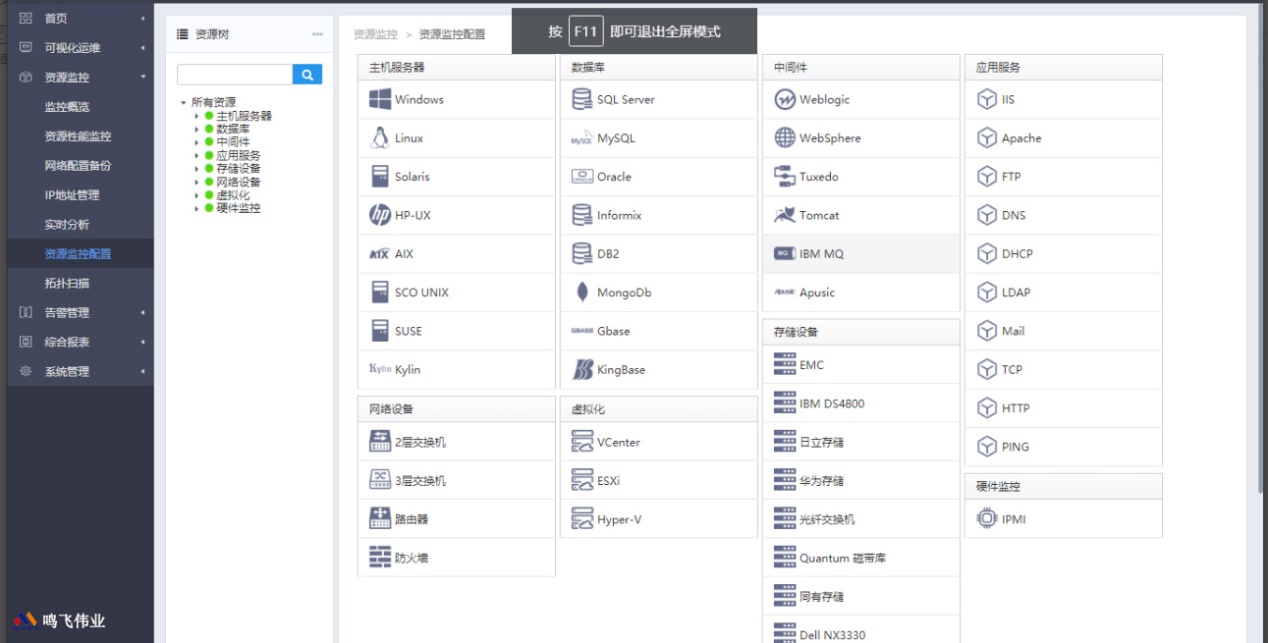Click the Weblogic icon

click(x=784, y=99)
